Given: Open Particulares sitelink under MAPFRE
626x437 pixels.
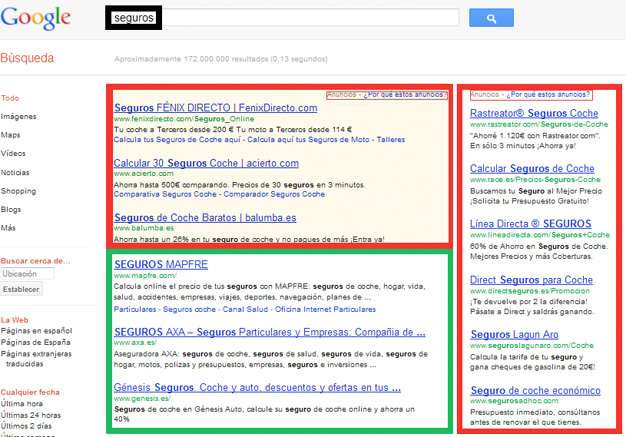Looking at the screenshot, I should [135, 309].
